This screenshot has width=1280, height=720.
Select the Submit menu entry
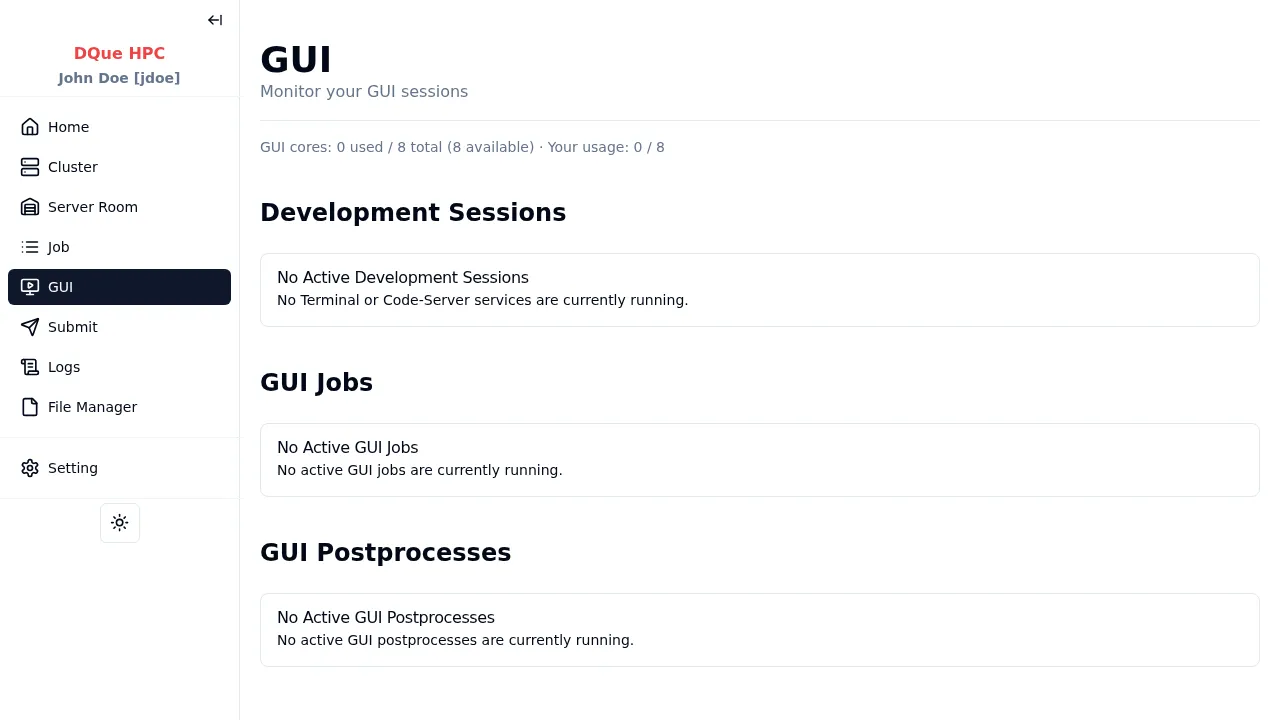pos(73,327)
